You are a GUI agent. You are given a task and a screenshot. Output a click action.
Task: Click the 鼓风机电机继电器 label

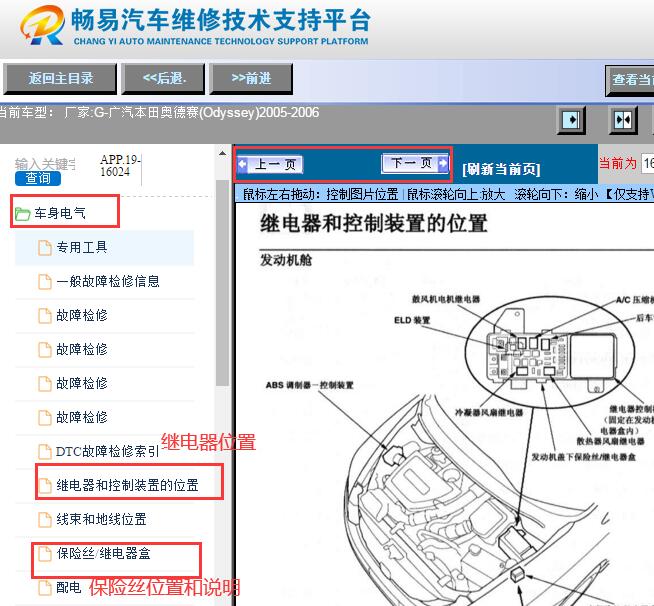[x=446, y=299]
